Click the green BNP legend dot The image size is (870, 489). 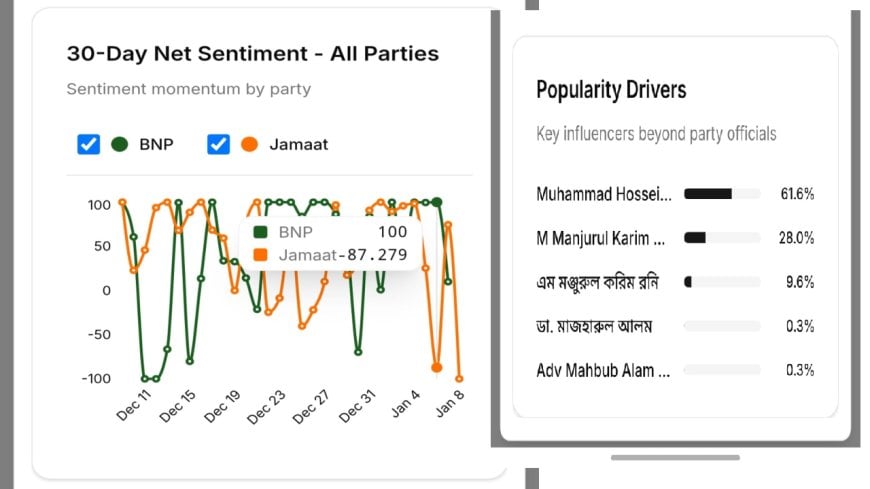[x=120, y=144]
